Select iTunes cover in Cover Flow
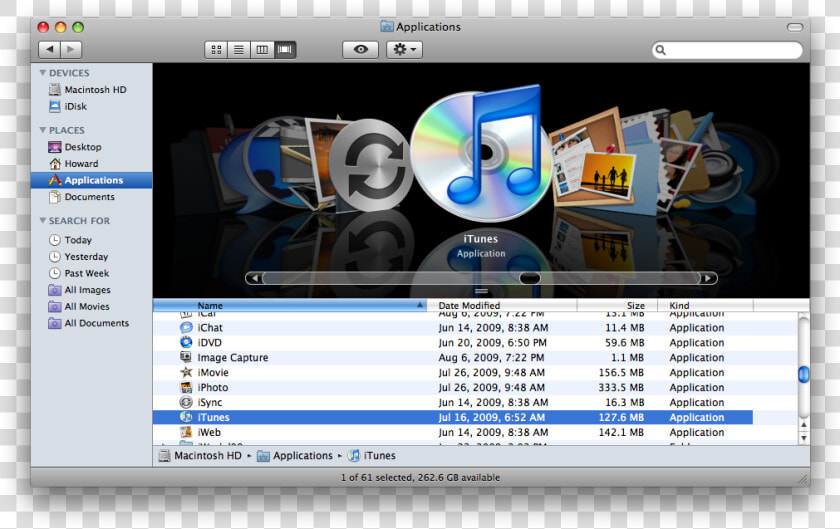 [x=481, y=153]
